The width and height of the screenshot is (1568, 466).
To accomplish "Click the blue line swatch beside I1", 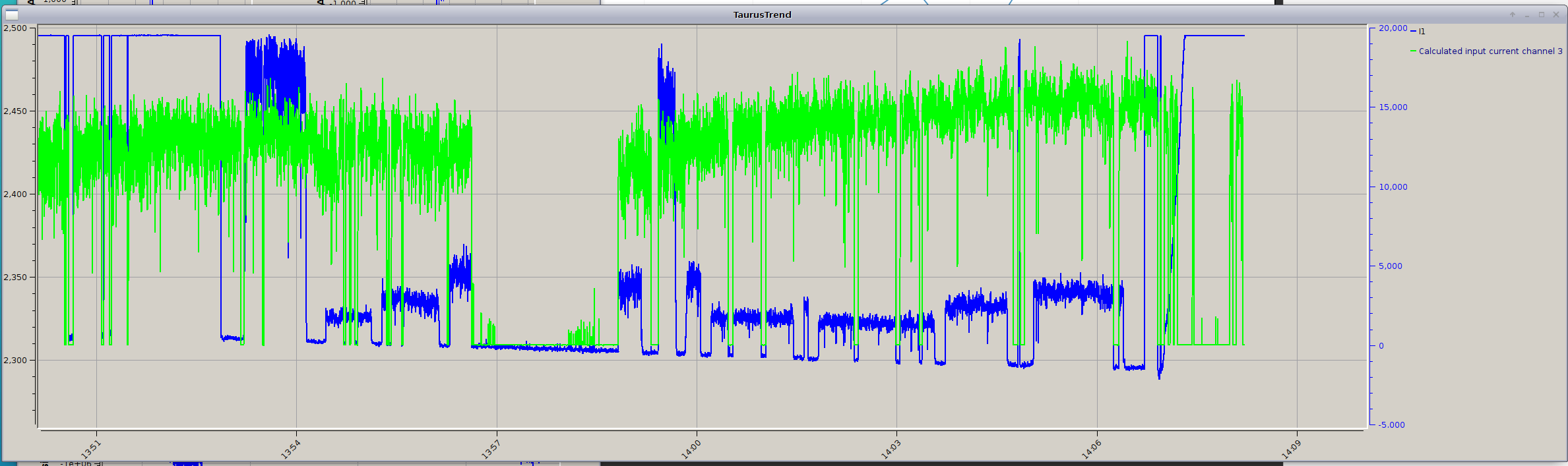I will (x=1413, y=31).
